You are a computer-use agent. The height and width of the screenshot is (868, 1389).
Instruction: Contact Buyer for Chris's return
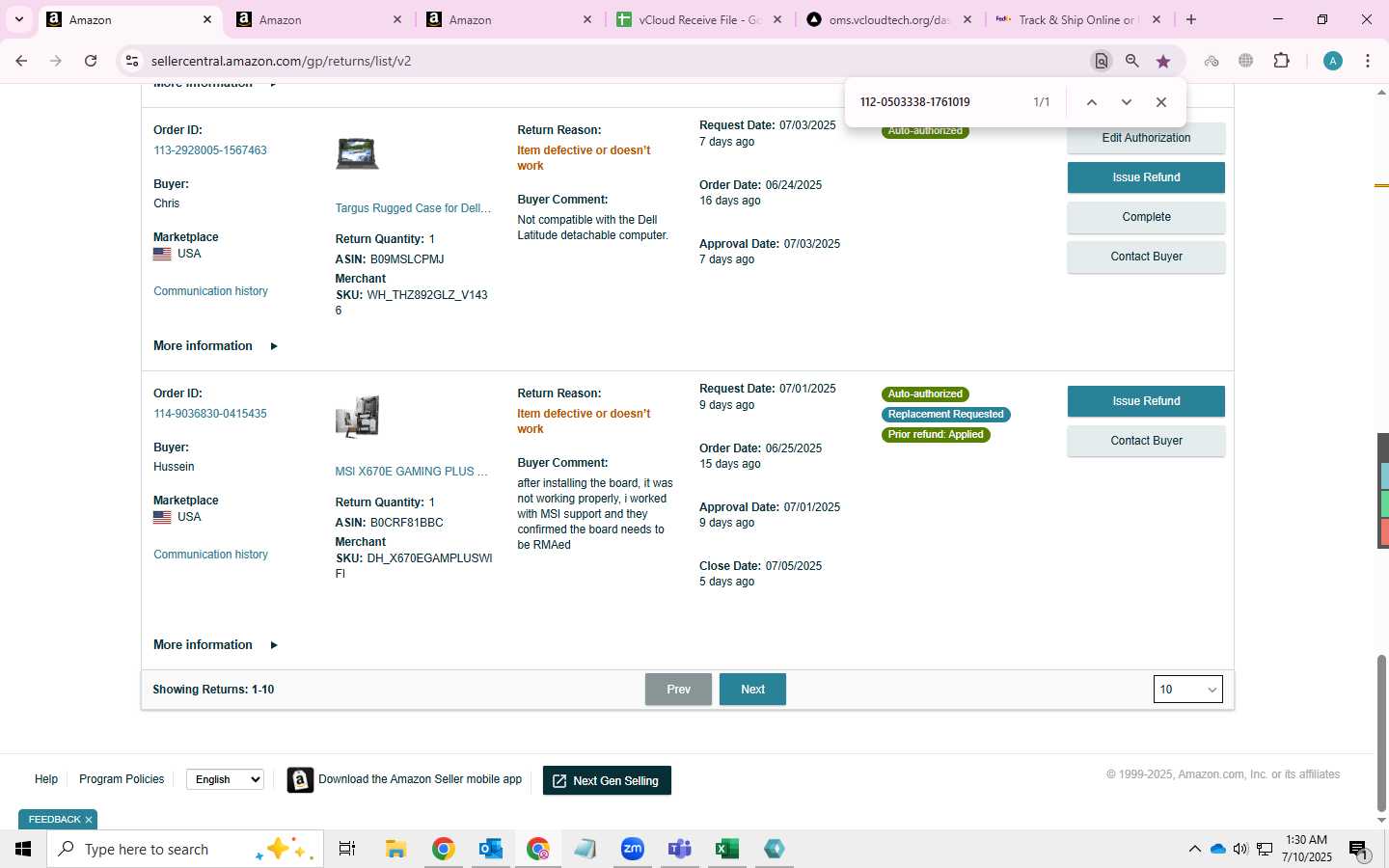[1146, 257]
